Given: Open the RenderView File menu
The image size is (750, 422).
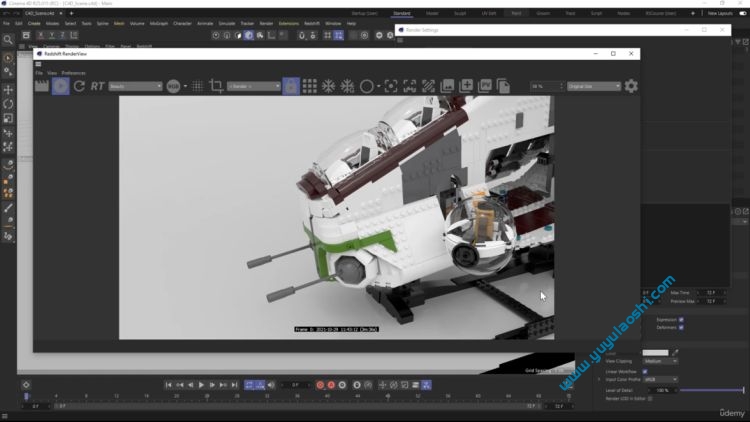Looking at the screenshot, I should click(x=39, y=73).
